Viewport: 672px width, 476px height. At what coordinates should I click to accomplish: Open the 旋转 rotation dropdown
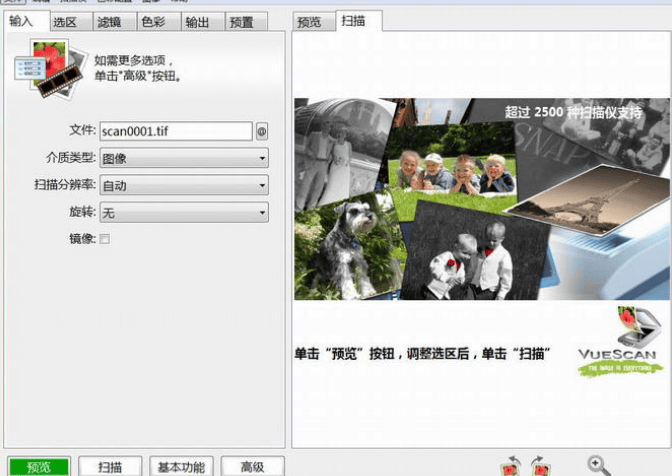[184, 212]
